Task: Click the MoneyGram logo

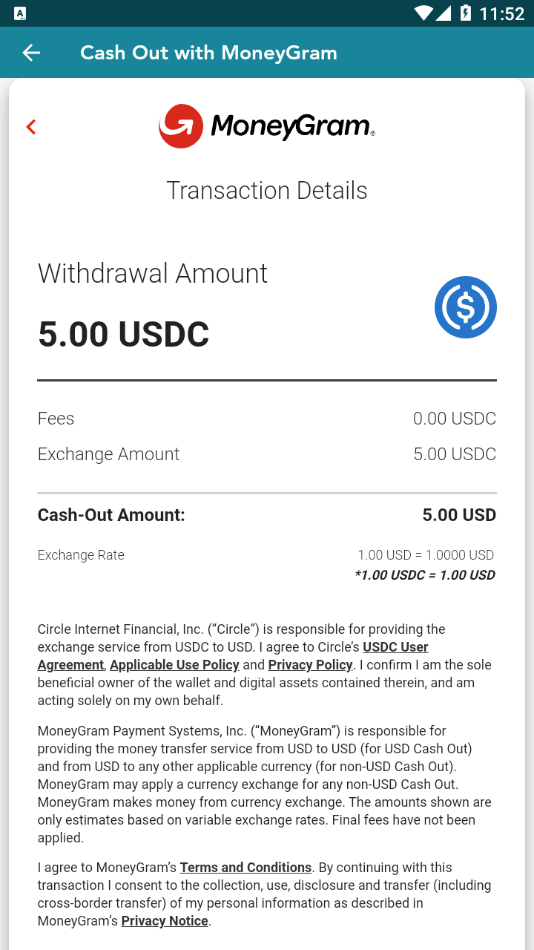Action: tap(267, 126)
